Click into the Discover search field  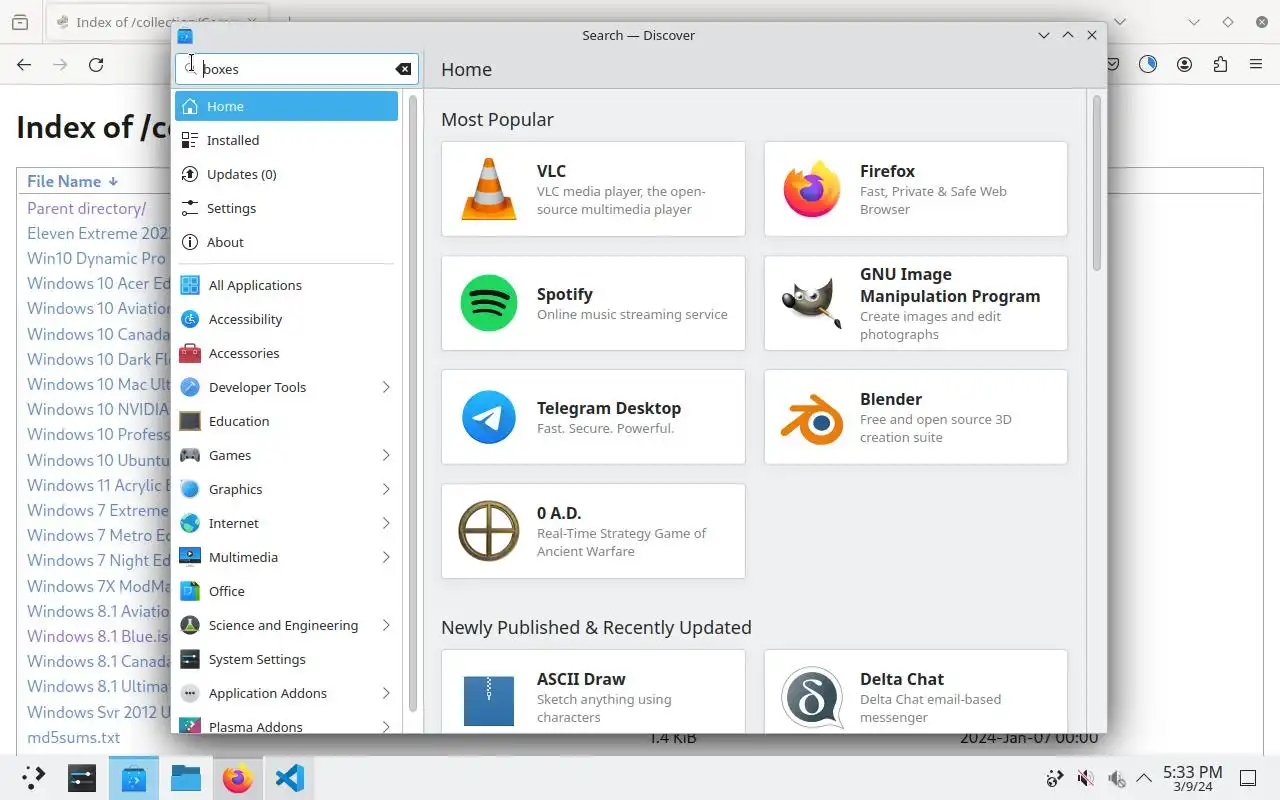[x=296, y=69]
